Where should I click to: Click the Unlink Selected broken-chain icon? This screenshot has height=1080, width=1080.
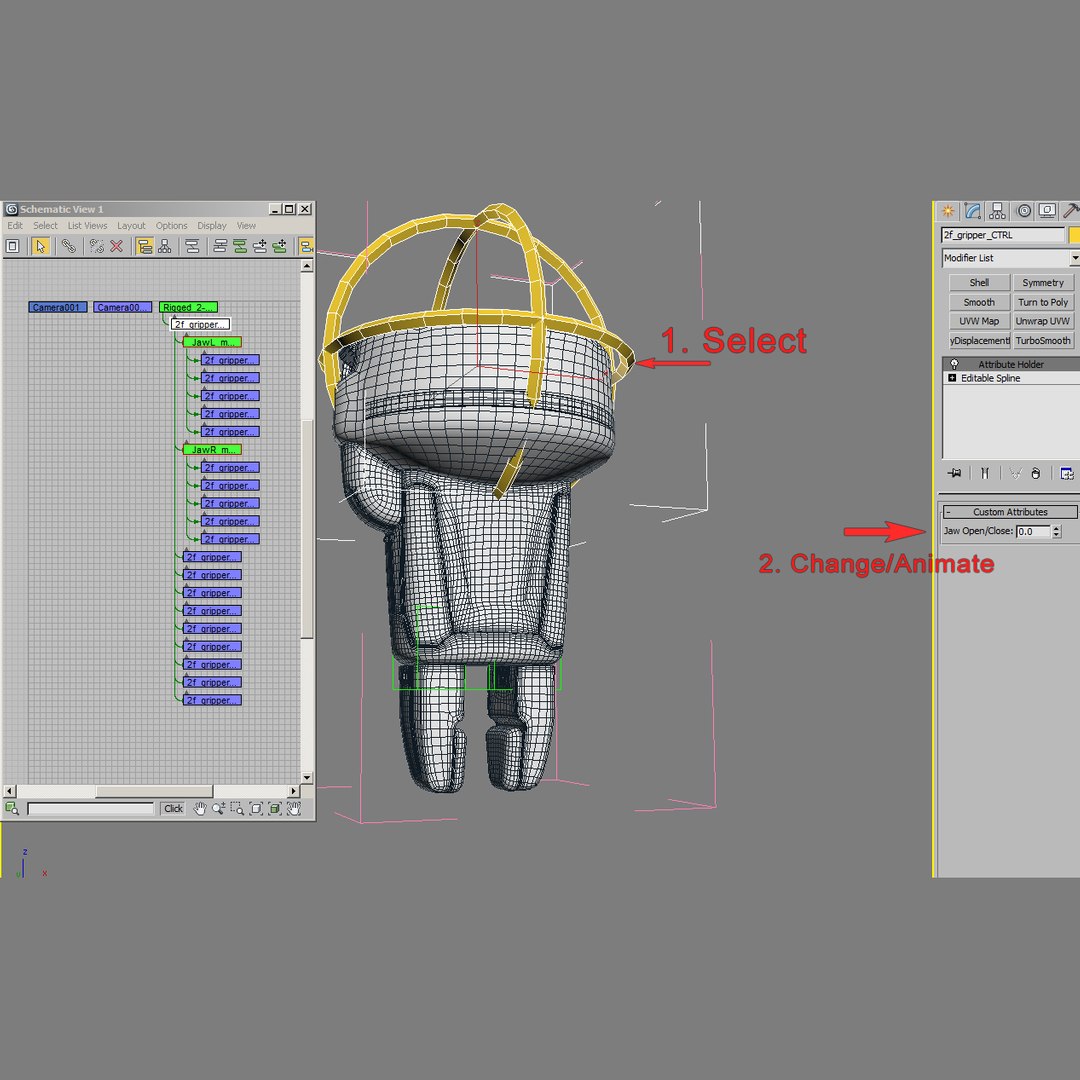pyautogui.click(x=96, y=246)
